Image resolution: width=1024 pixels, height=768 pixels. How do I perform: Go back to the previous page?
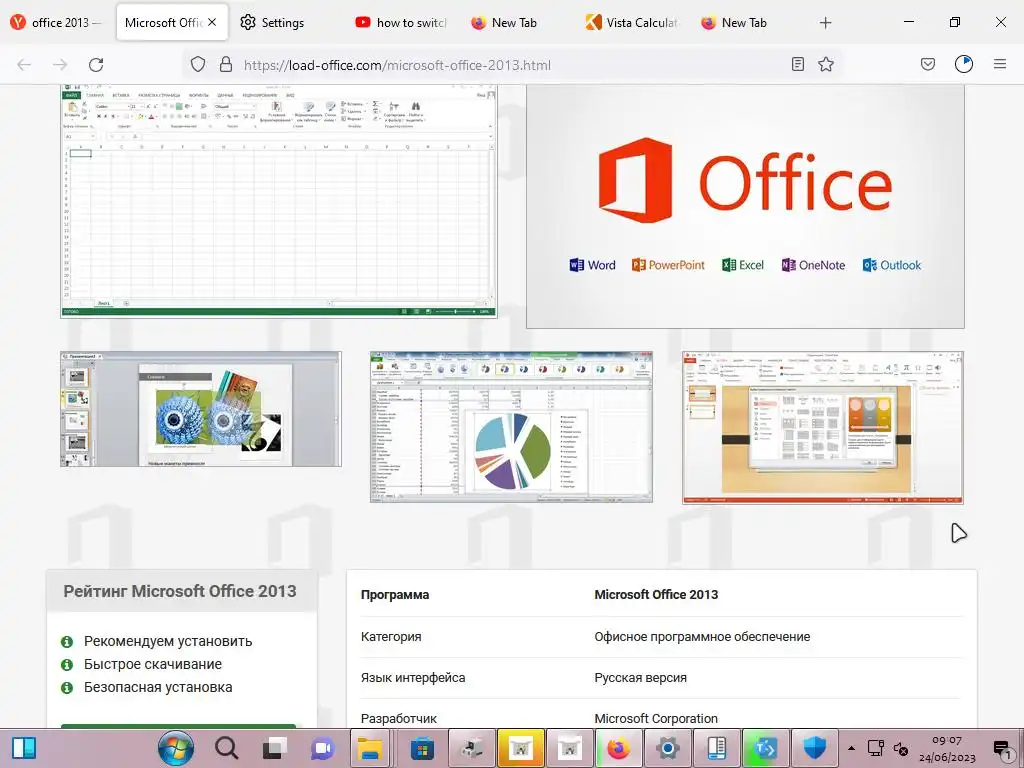(24, 65)
